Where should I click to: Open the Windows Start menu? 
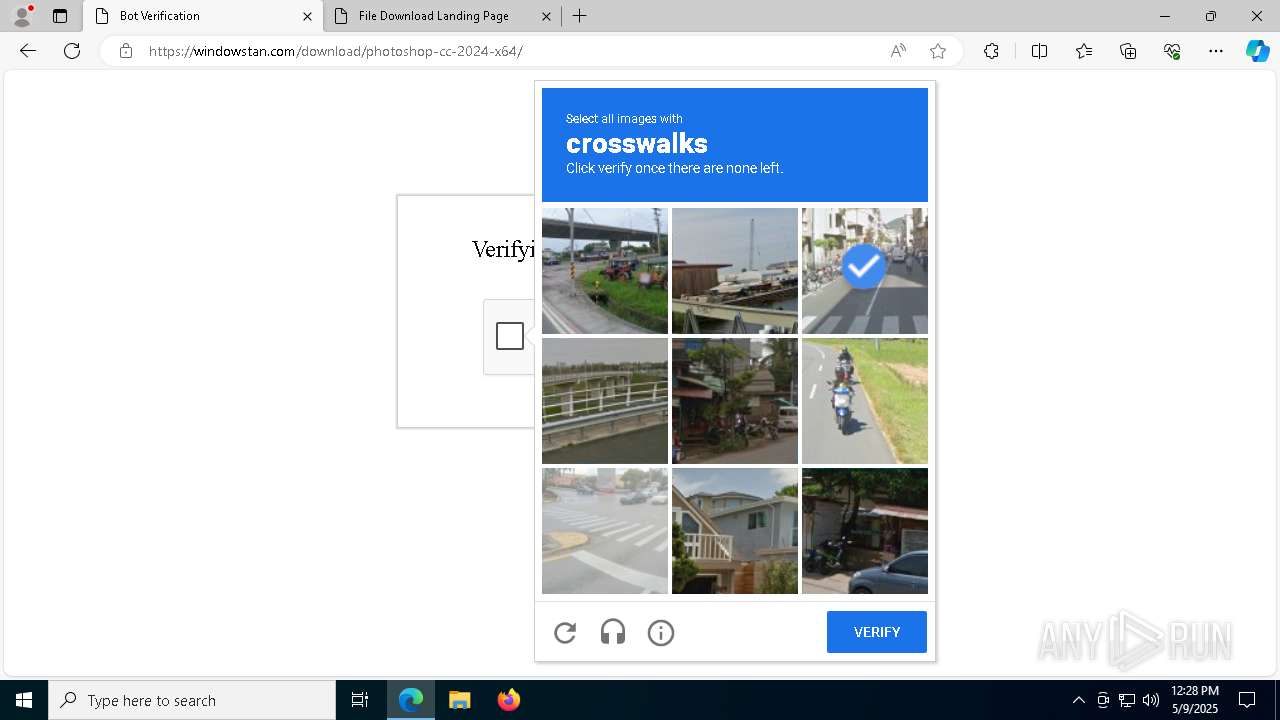coord(24,700)
